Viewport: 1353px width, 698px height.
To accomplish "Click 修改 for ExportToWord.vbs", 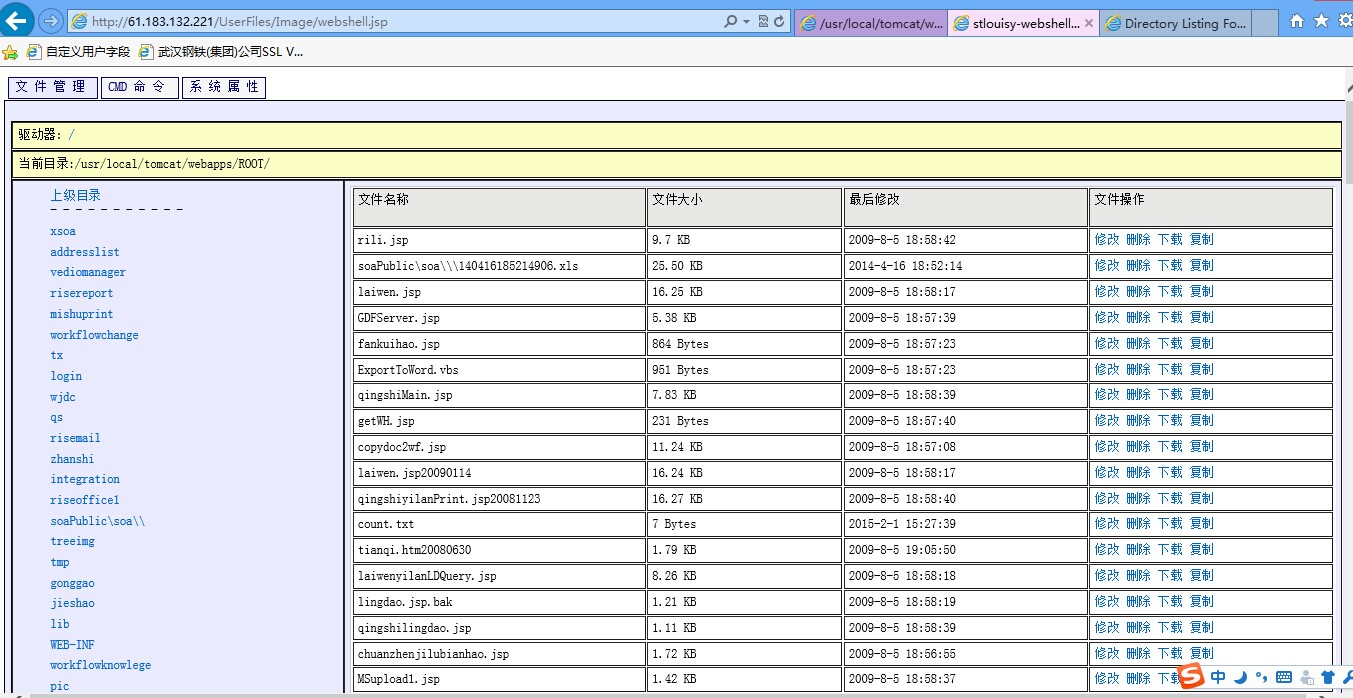I will click(1107, 369).
